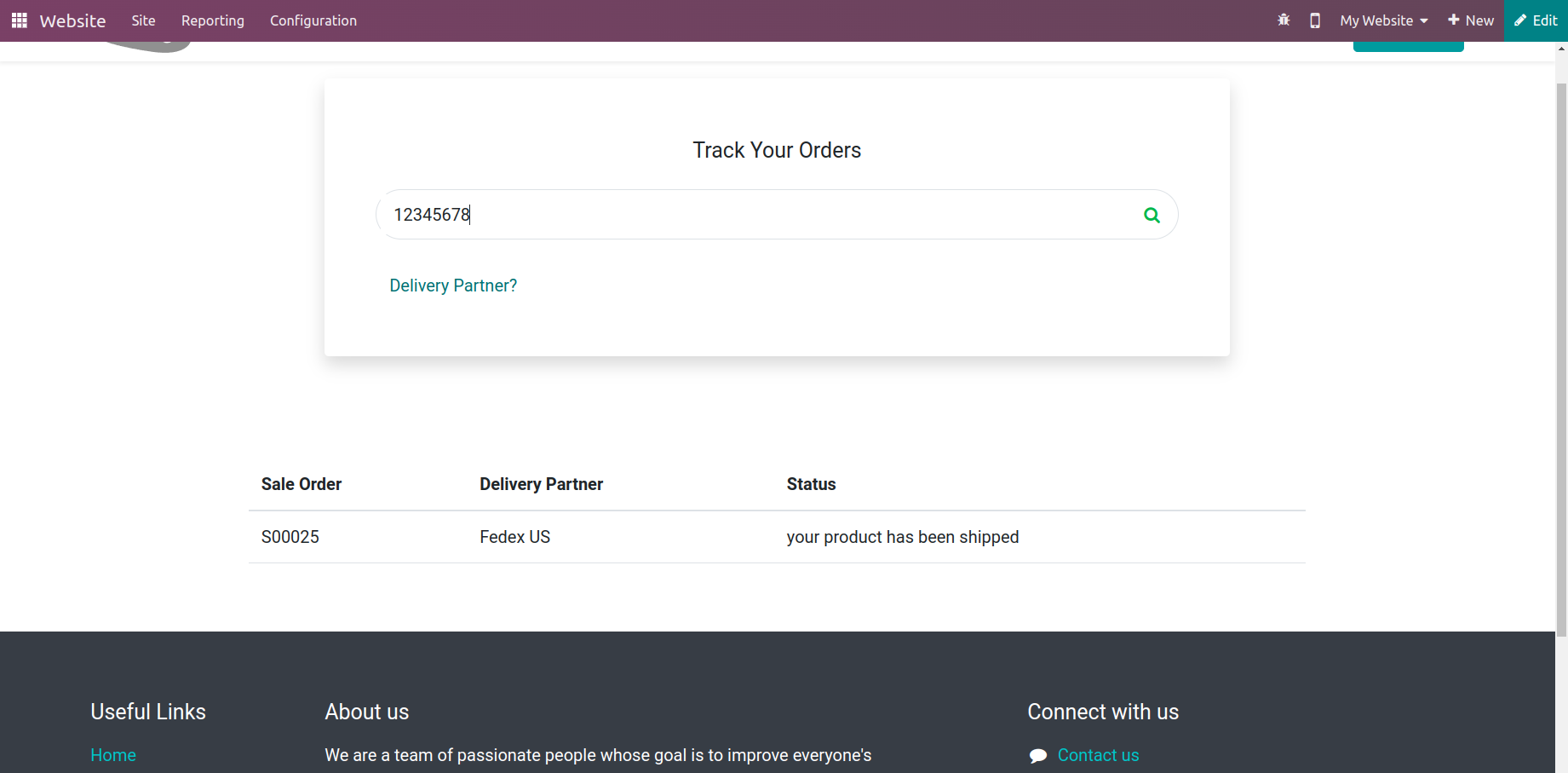The image size is (1568, 773).
Task: Open the Site menu
Action: (143, 20)
